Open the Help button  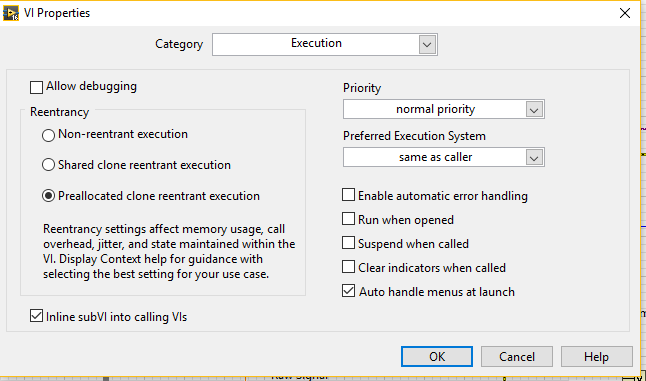597,356
